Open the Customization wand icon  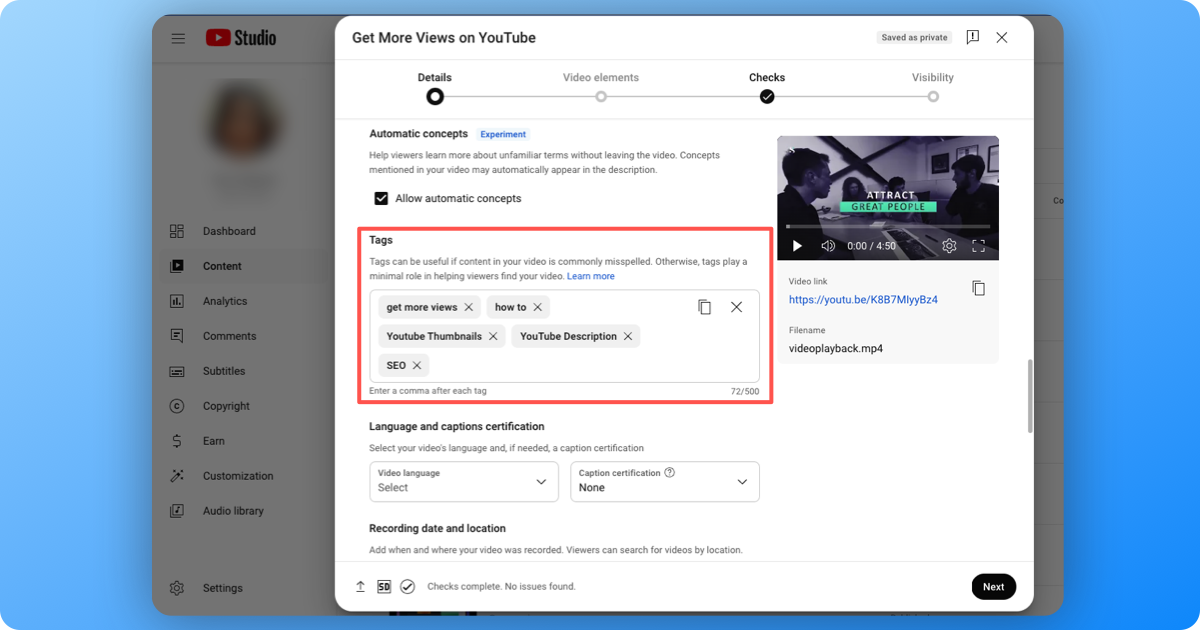point(177,476)
